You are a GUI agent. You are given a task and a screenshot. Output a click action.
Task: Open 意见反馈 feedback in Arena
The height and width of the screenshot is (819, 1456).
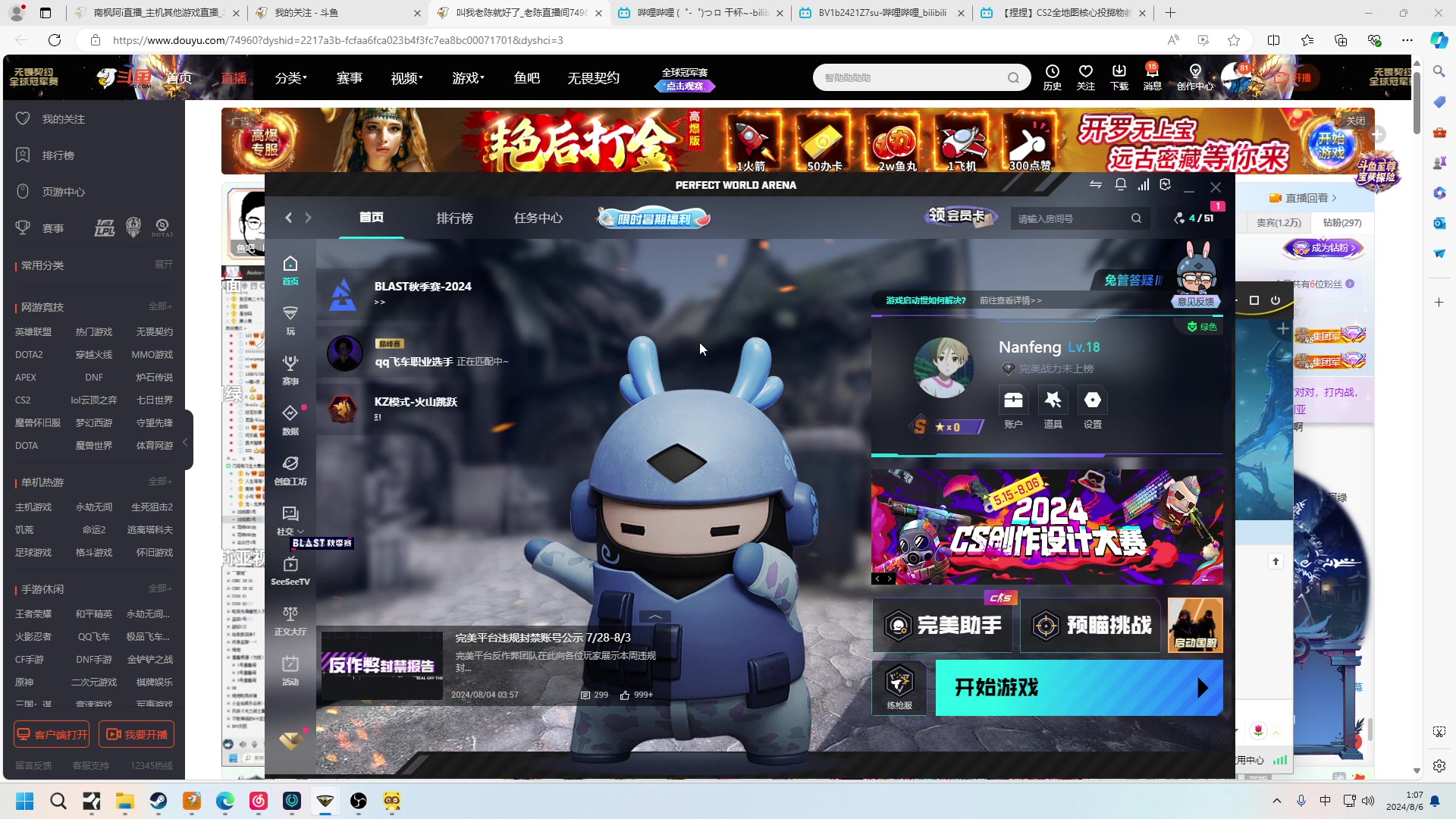click(x=1196, y=302)
